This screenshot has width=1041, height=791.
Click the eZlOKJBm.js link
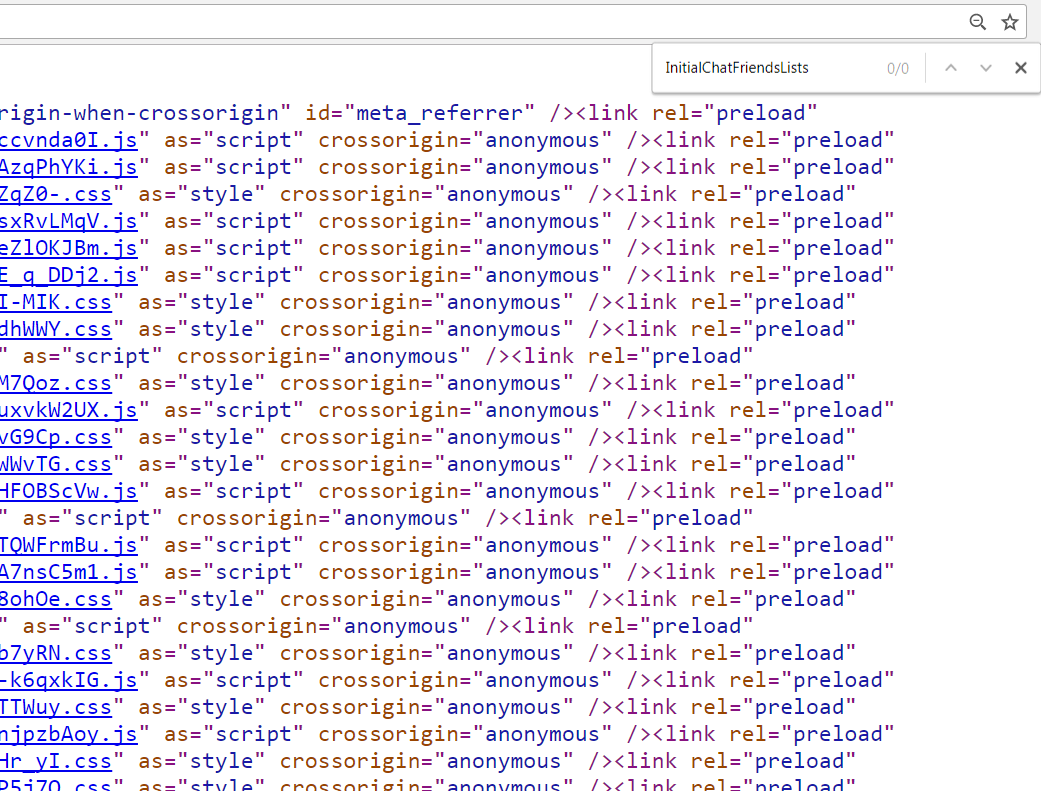click(x=68, y=248)
